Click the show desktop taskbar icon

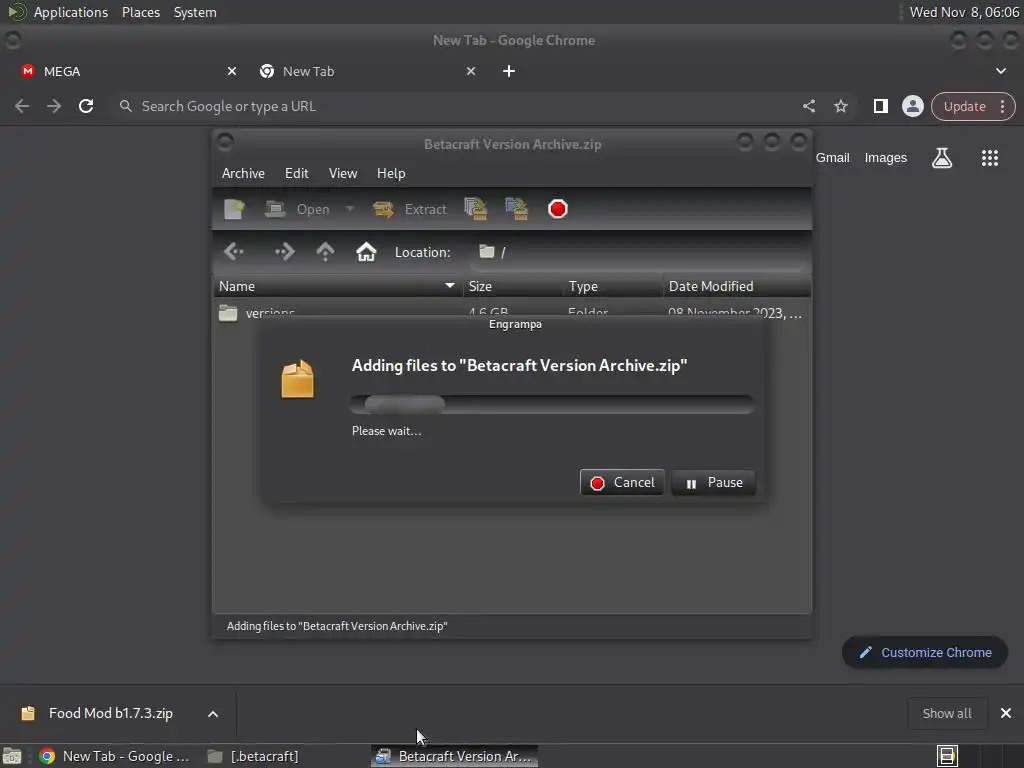coord(12,756)
